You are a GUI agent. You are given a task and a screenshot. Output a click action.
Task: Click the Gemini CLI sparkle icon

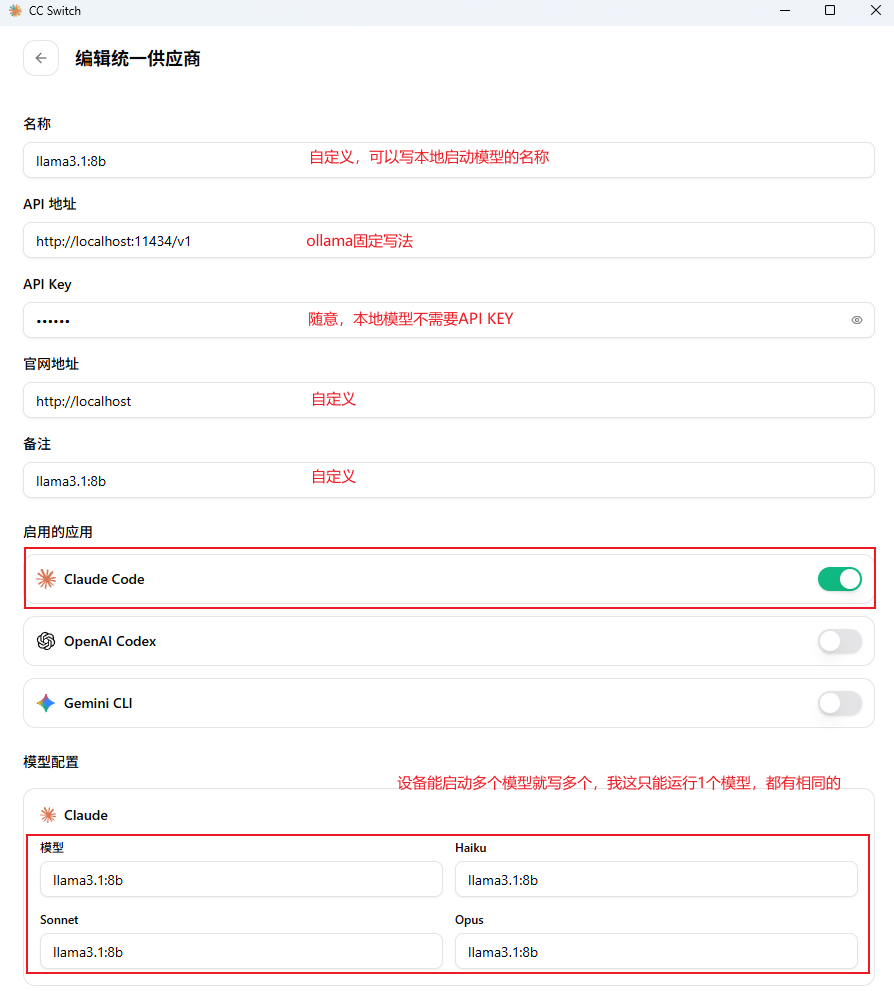click(x=46, y=703)
